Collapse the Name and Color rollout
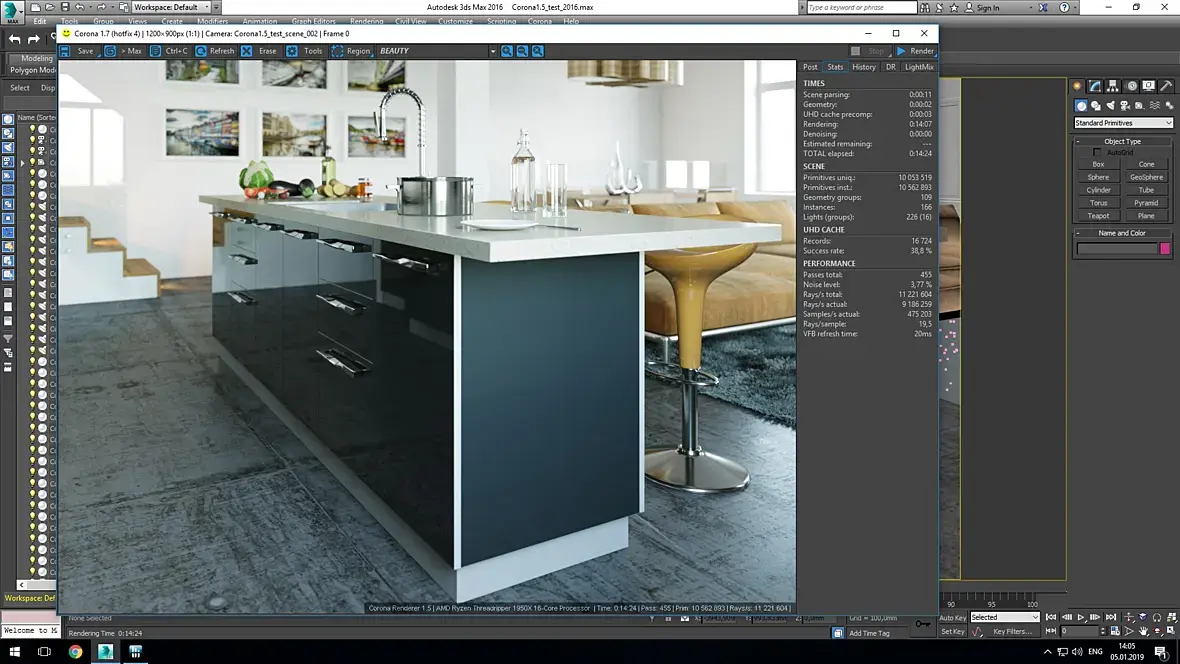Image resolution: width=1180 pixels, height=664 pixels. point(1123,233)
